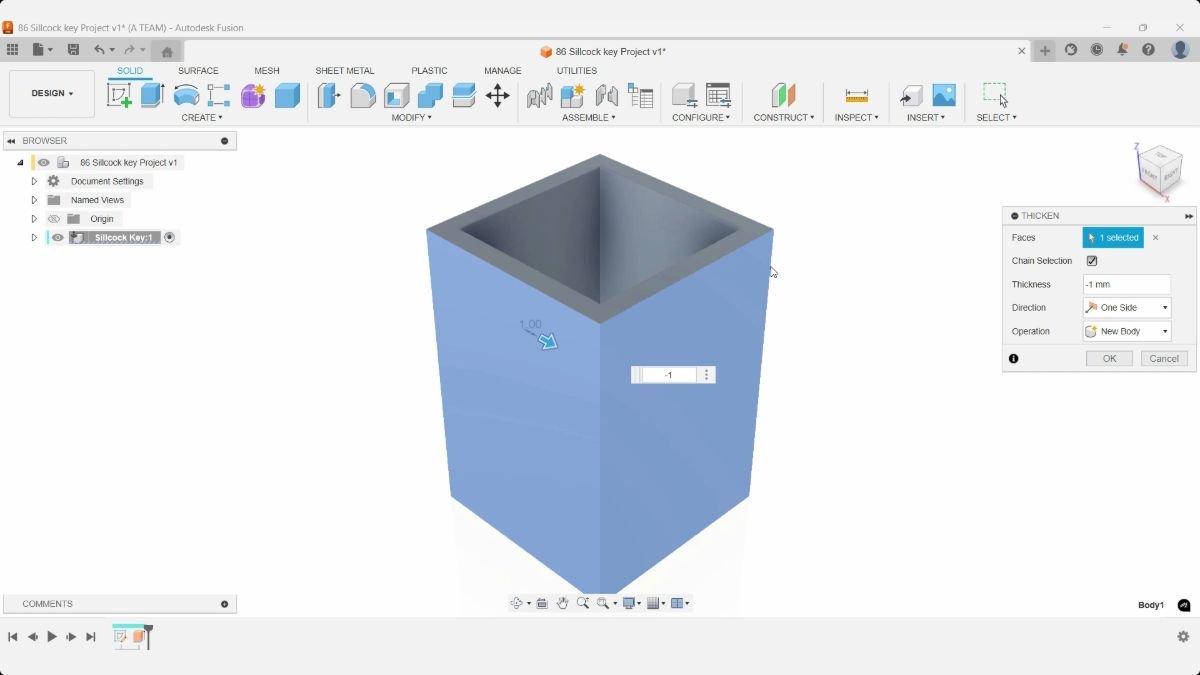Open the MODIFY menu dropdown
The image size is (1200, 675).
412,118
